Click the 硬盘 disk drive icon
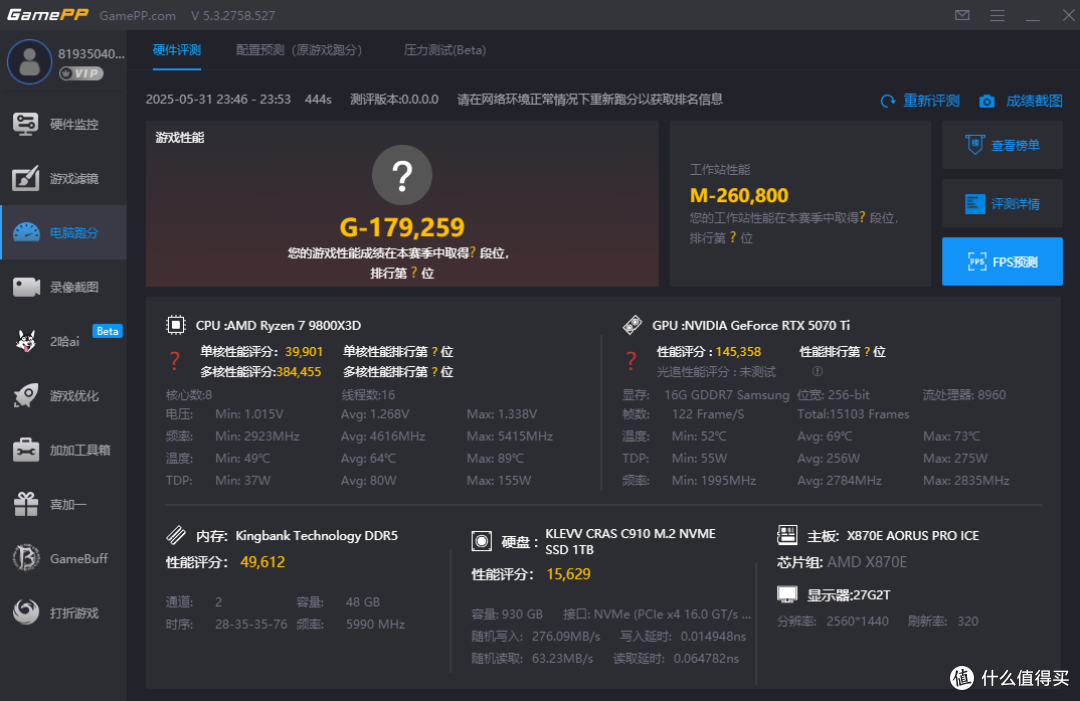This screenshot has height=701, width=1080. pos(481,541)
